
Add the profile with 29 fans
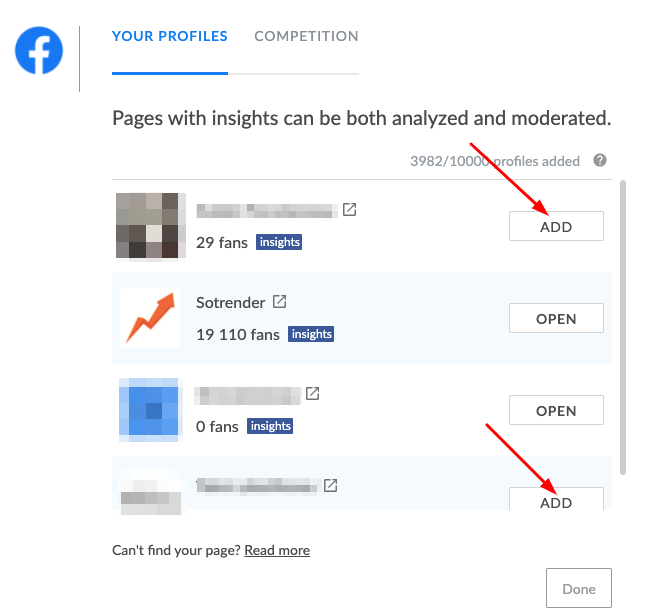[x=556, y=226]
